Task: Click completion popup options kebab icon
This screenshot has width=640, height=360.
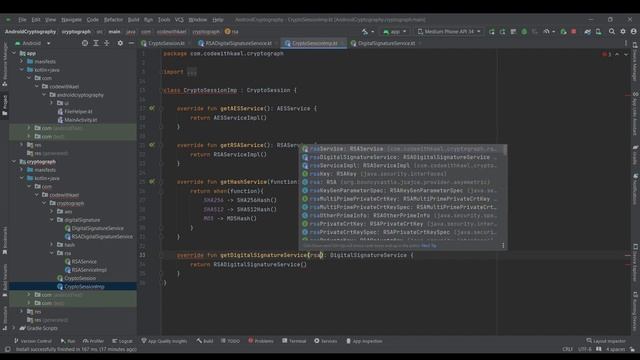Action: point(503,245)
